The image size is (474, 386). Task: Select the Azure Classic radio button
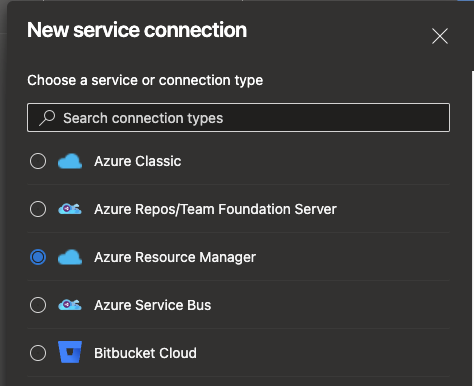click(38, 161)
